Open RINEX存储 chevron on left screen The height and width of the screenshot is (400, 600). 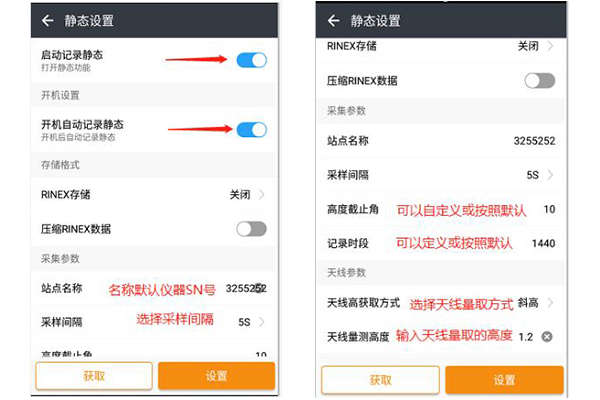coord(261,194)
